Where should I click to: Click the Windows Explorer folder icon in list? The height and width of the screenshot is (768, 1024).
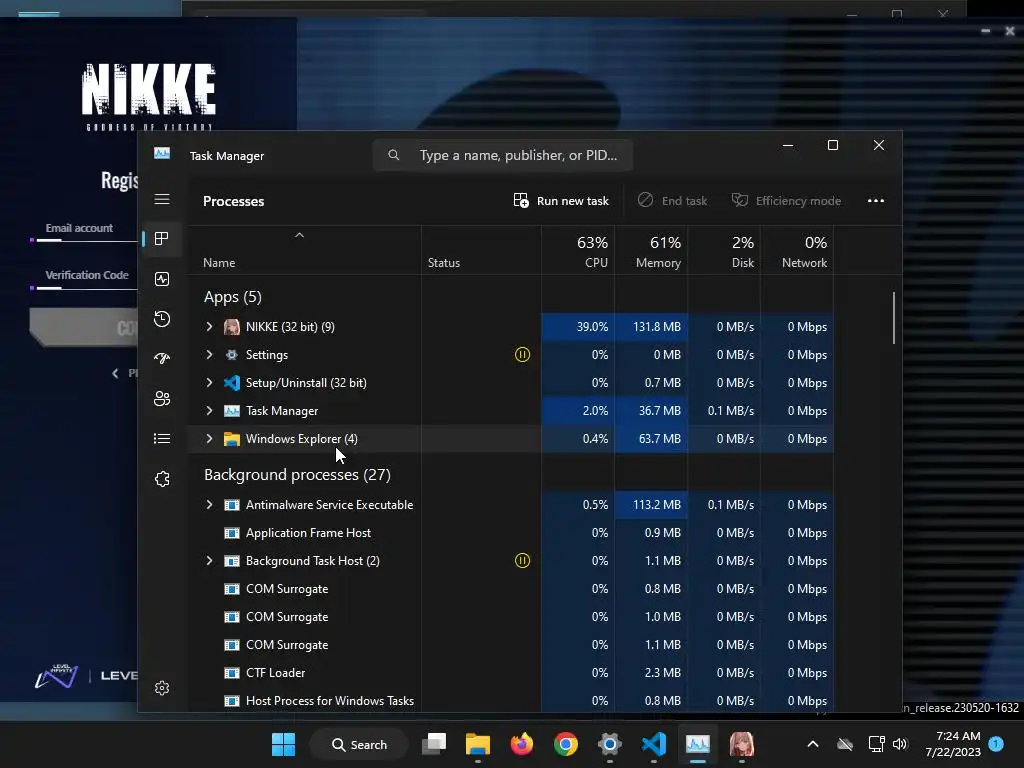(x=232, y=439)
